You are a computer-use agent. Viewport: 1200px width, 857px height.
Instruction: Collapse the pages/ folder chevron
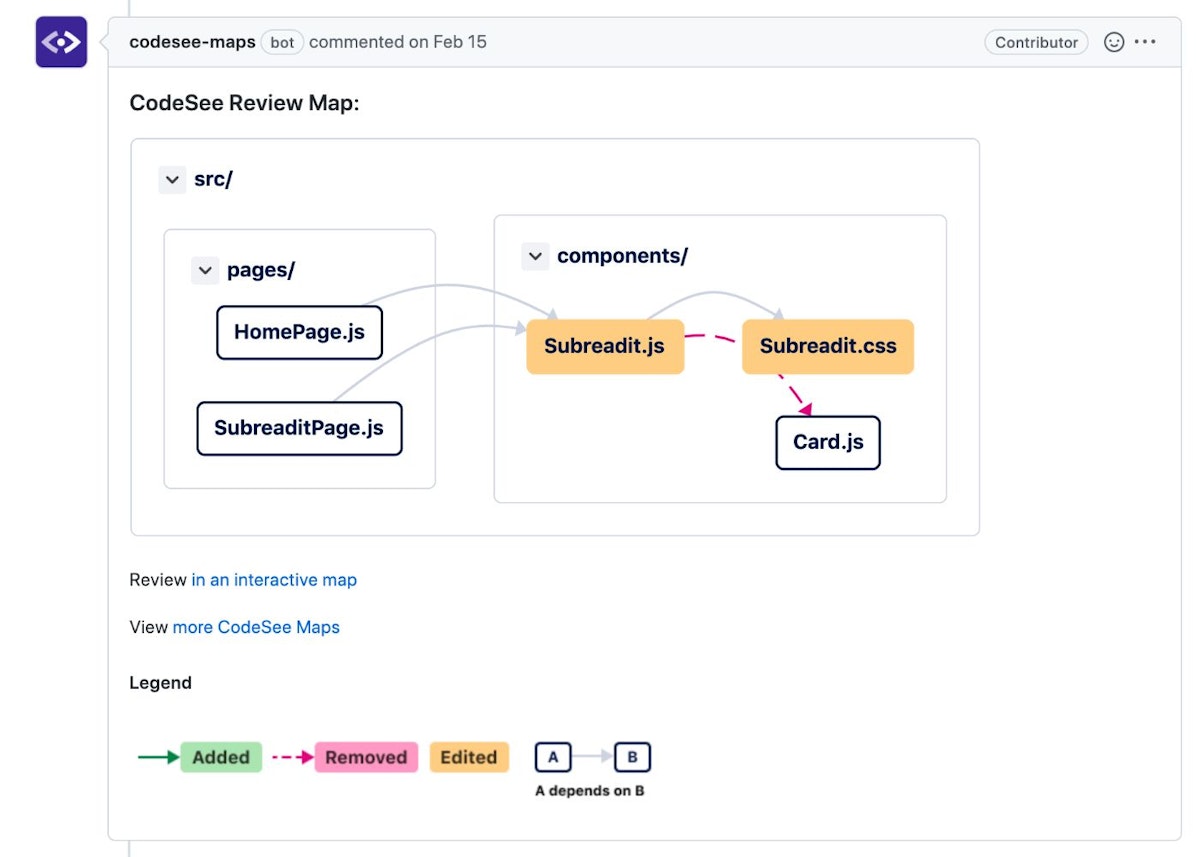point(205,270)
